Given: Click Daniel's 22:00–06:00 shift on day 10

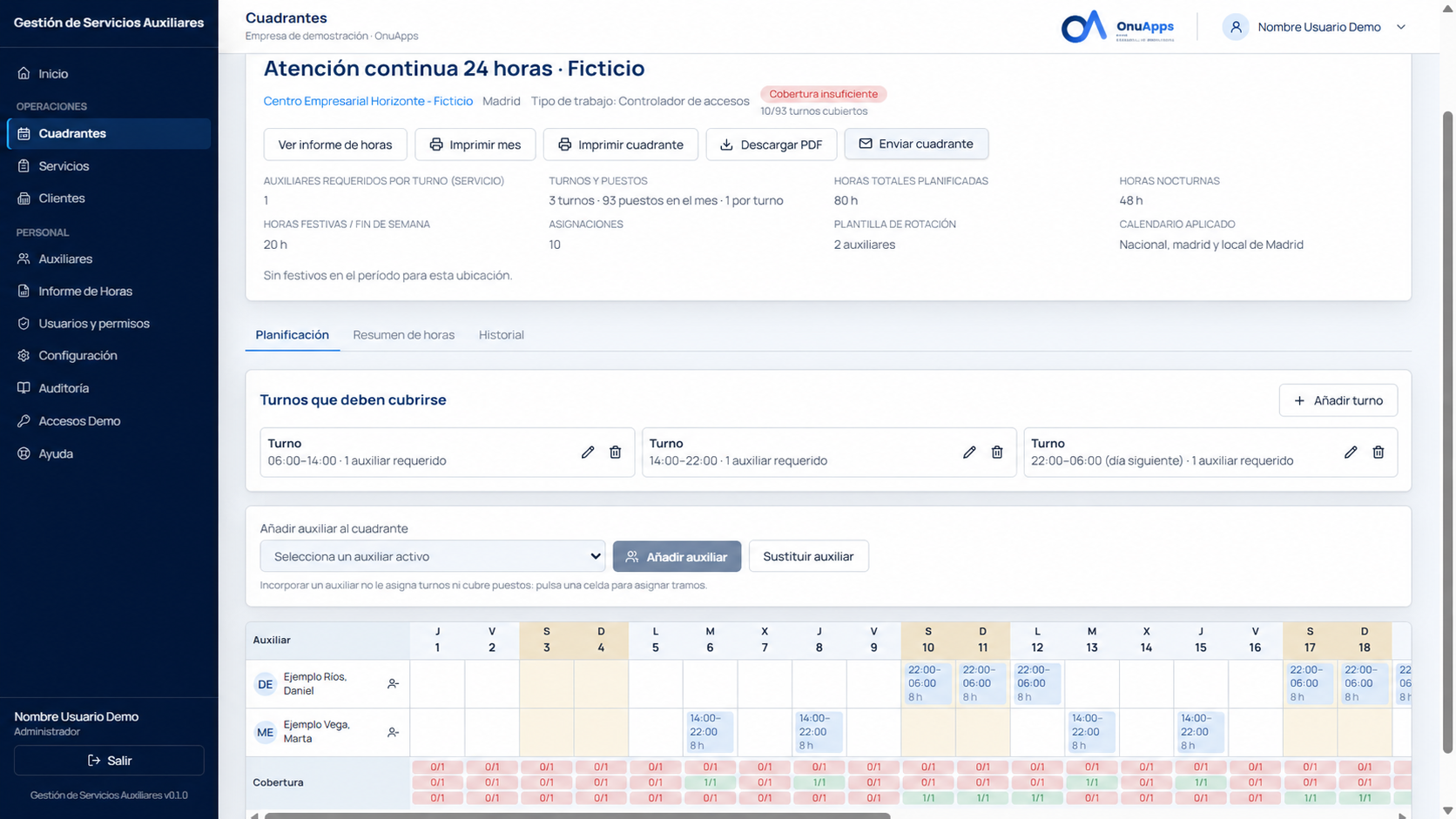Looking at the screenshot, I should click(928, 683).
